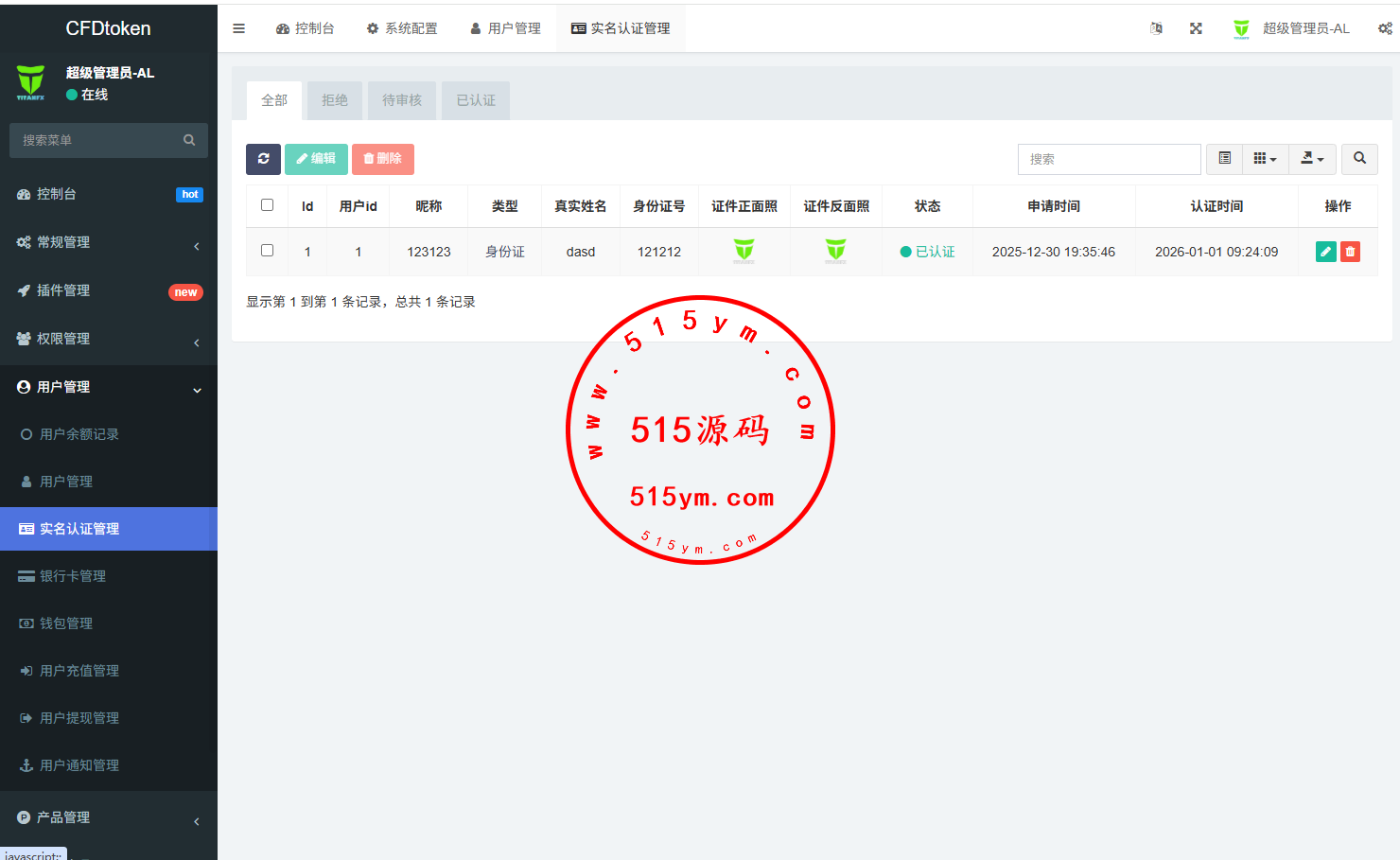Expand the 常规管理 sidebar menu
Screen dimensions: 1400x860
pyautogui.click(x=109, y=242)
